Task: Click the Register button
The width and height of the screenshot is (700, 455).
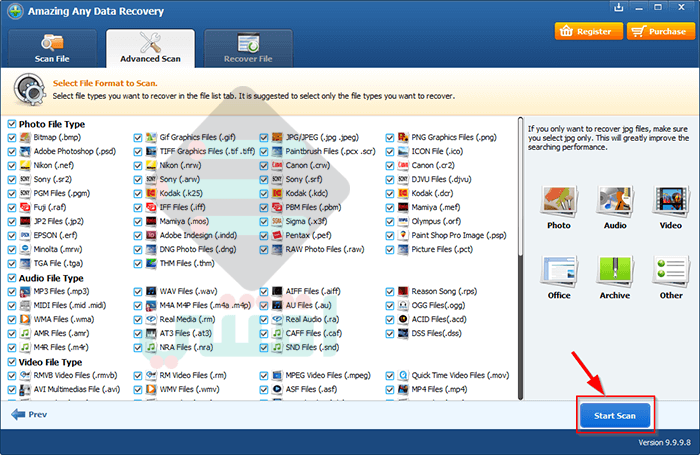Action: (x=588, y=31)
